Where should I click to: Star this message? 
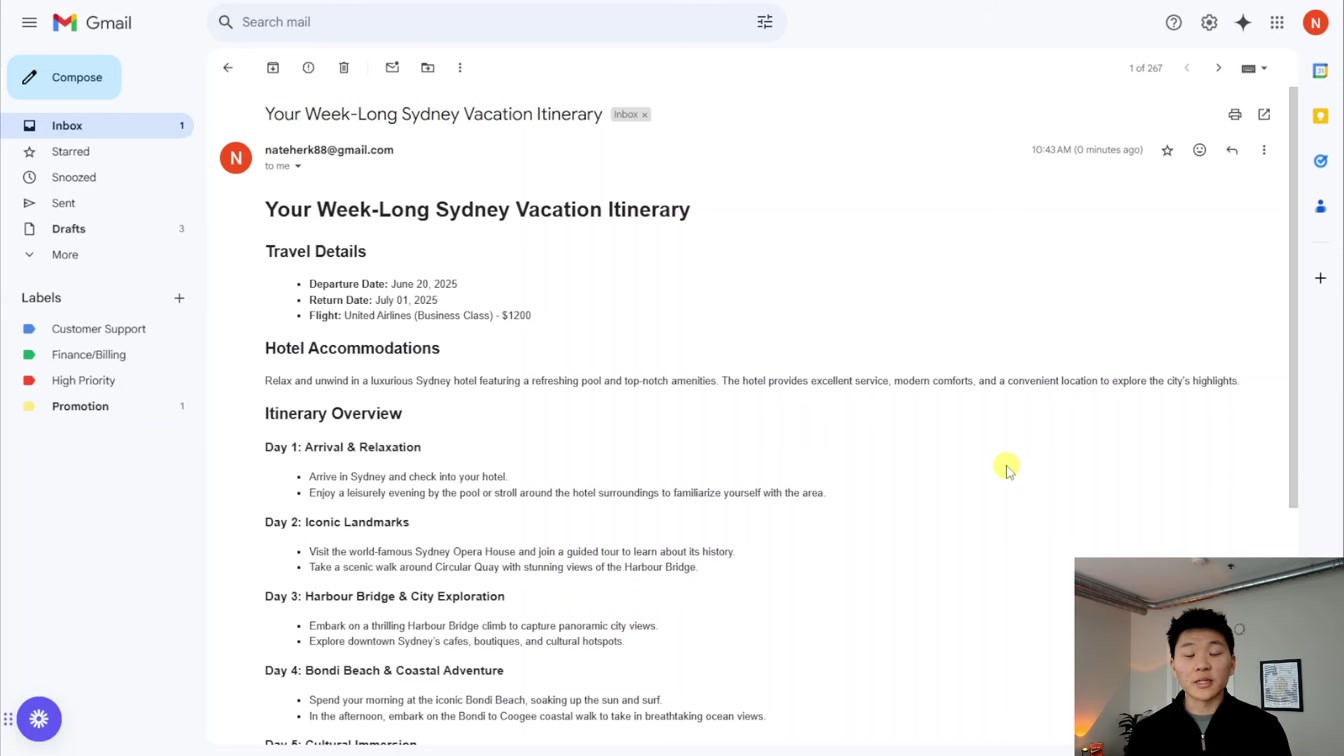tap(1167, 150)
